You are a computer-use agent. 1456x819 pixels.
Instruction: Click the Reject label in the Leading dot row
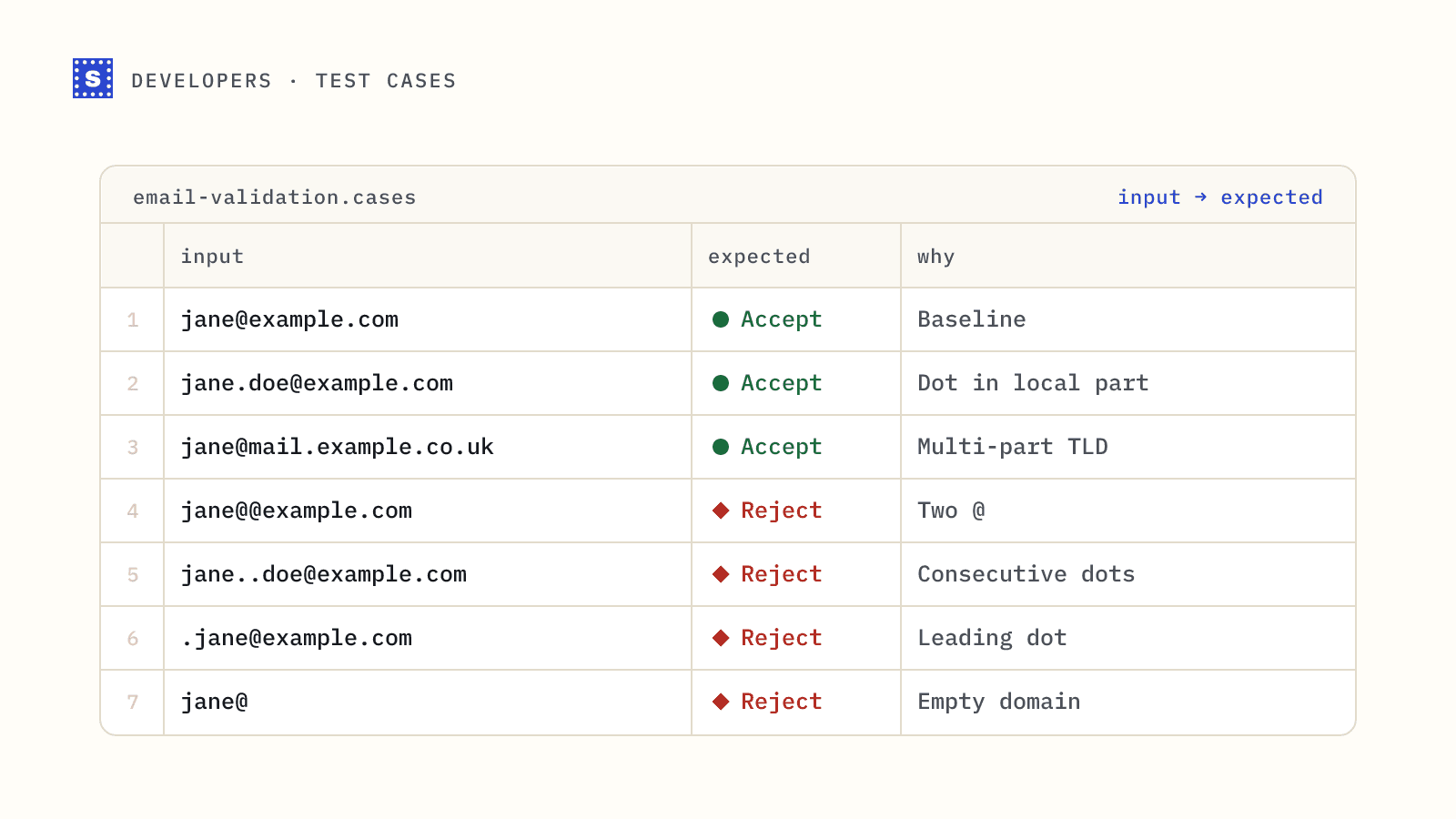pos(781,638)
